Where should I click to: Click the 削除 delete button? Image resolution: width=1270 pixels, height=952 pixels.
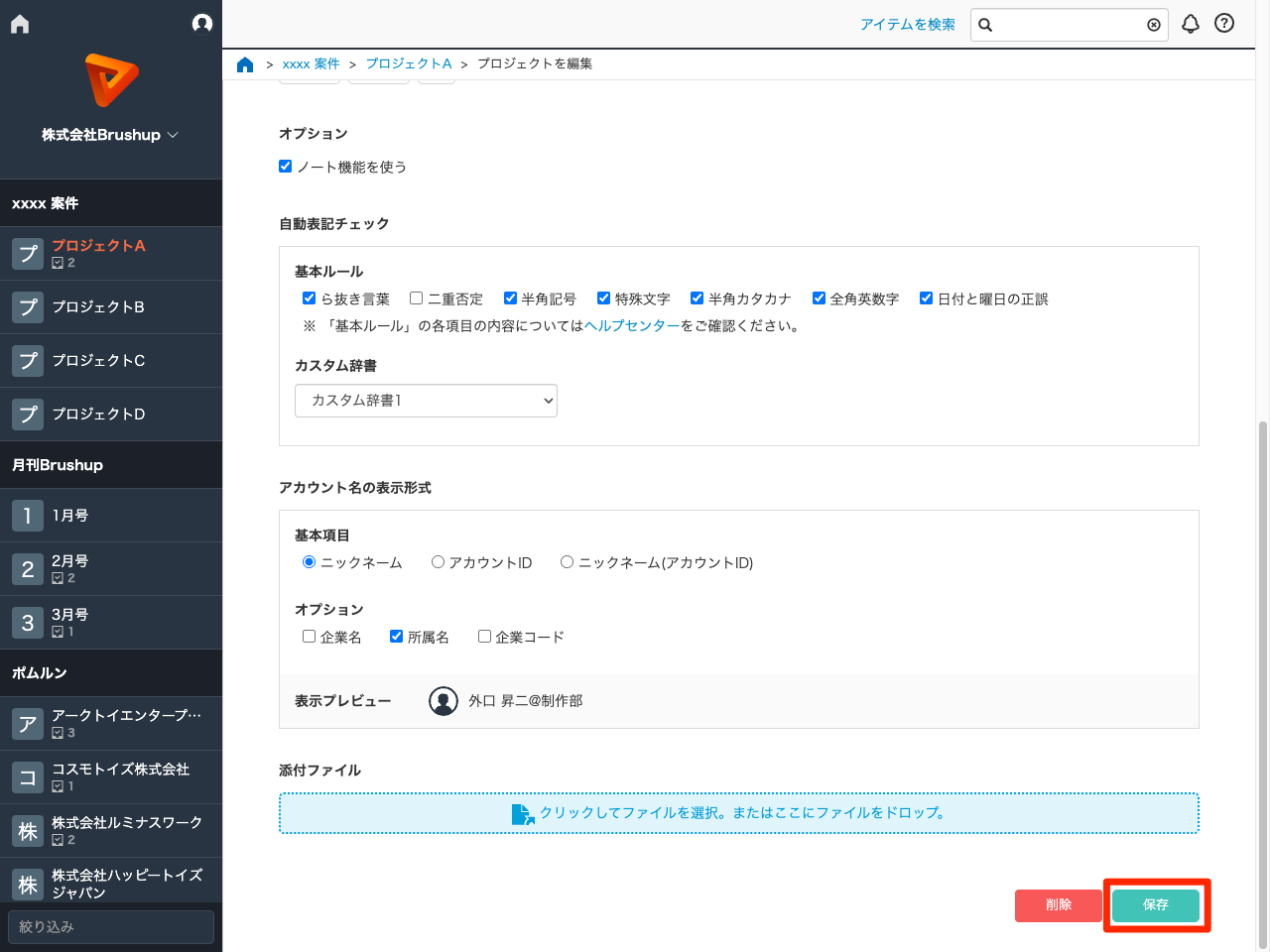(1058, 904)
